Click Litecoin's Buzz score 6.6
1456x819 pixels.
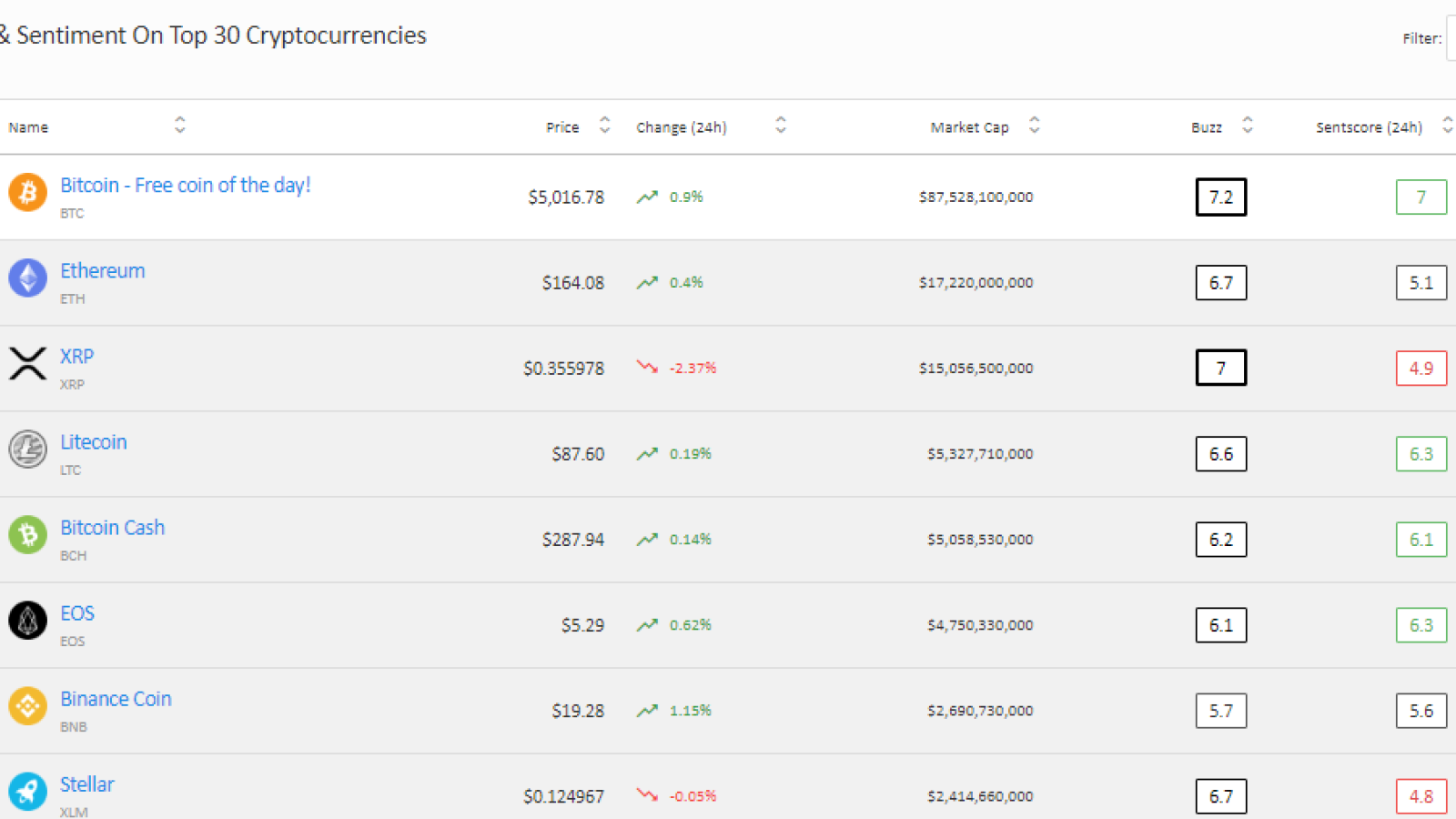[x=1221, y=454]
